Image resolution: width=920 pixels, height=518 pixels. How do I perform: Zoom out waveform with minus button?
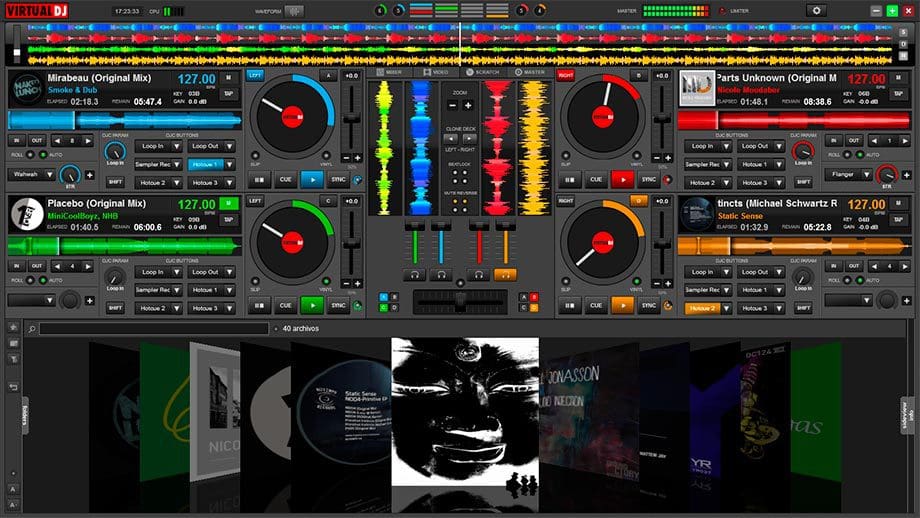pos(452,106)
